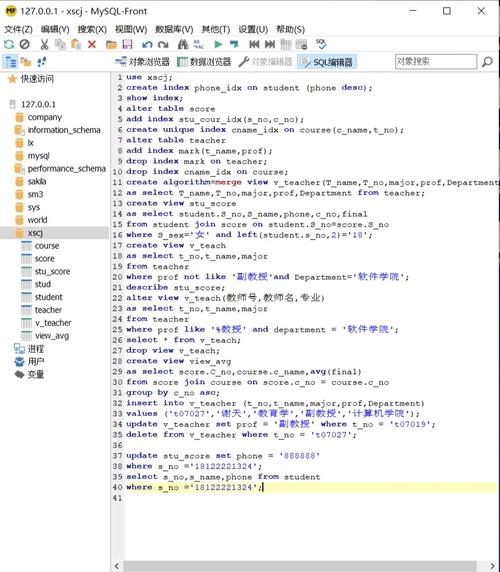Select the stud table
500x572 pixels.
[x=43, y=284]
